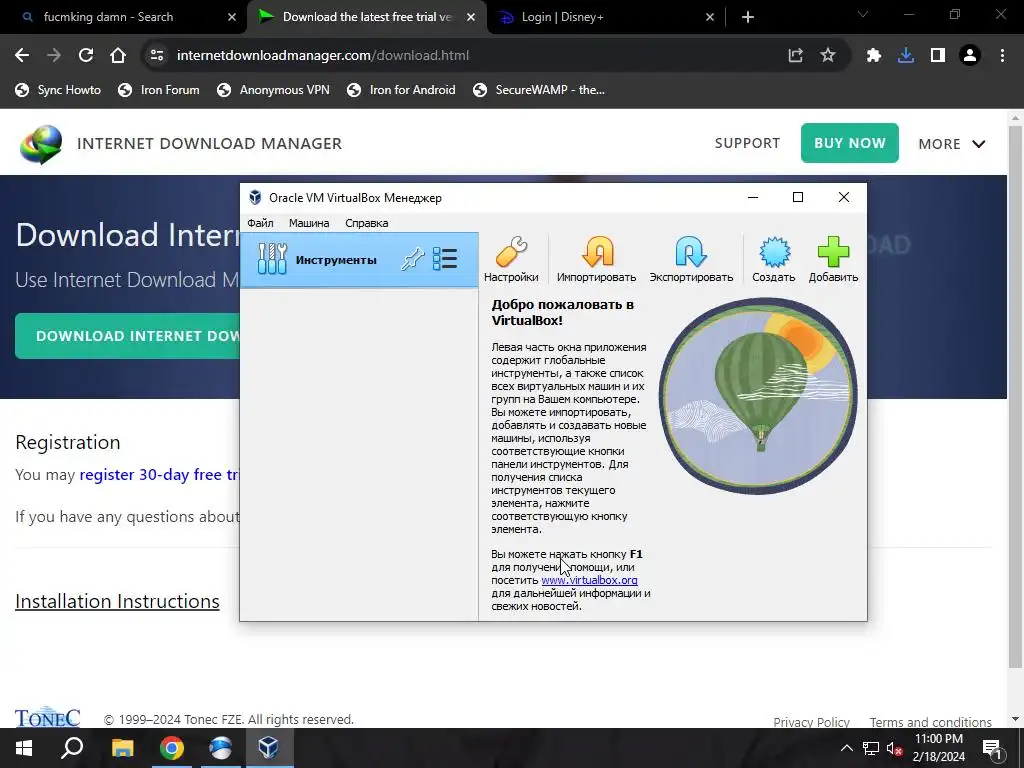The height and width of the screenshot is (768, 1024).
Task: Open the Iron Forum bookmark
Action: pyautogui.click(x=159, y=90)
